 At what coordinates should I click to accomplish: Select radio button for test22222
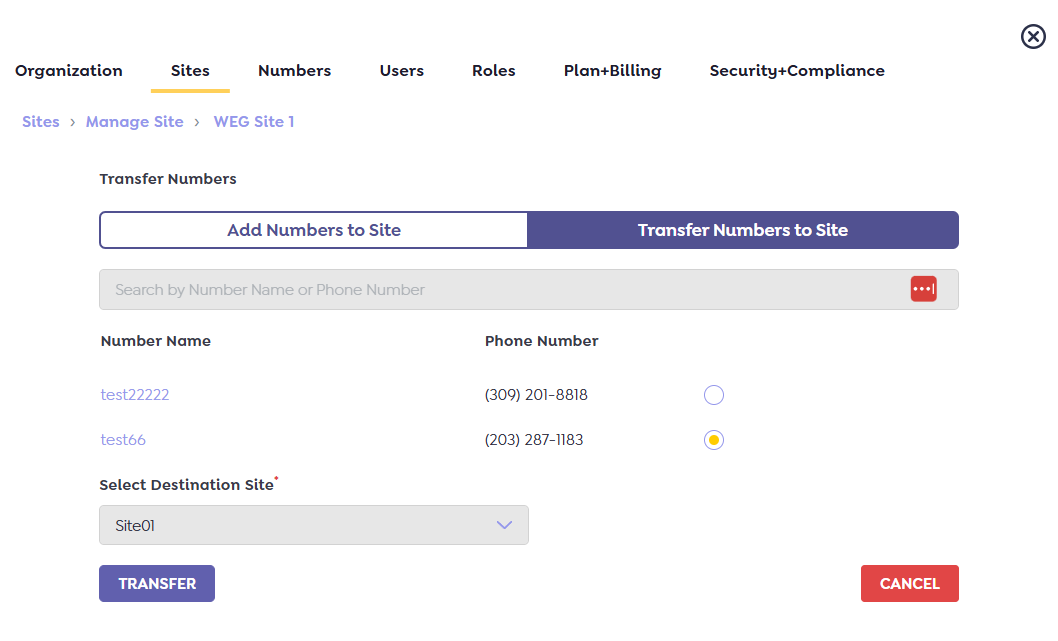[x=713, y=395]
